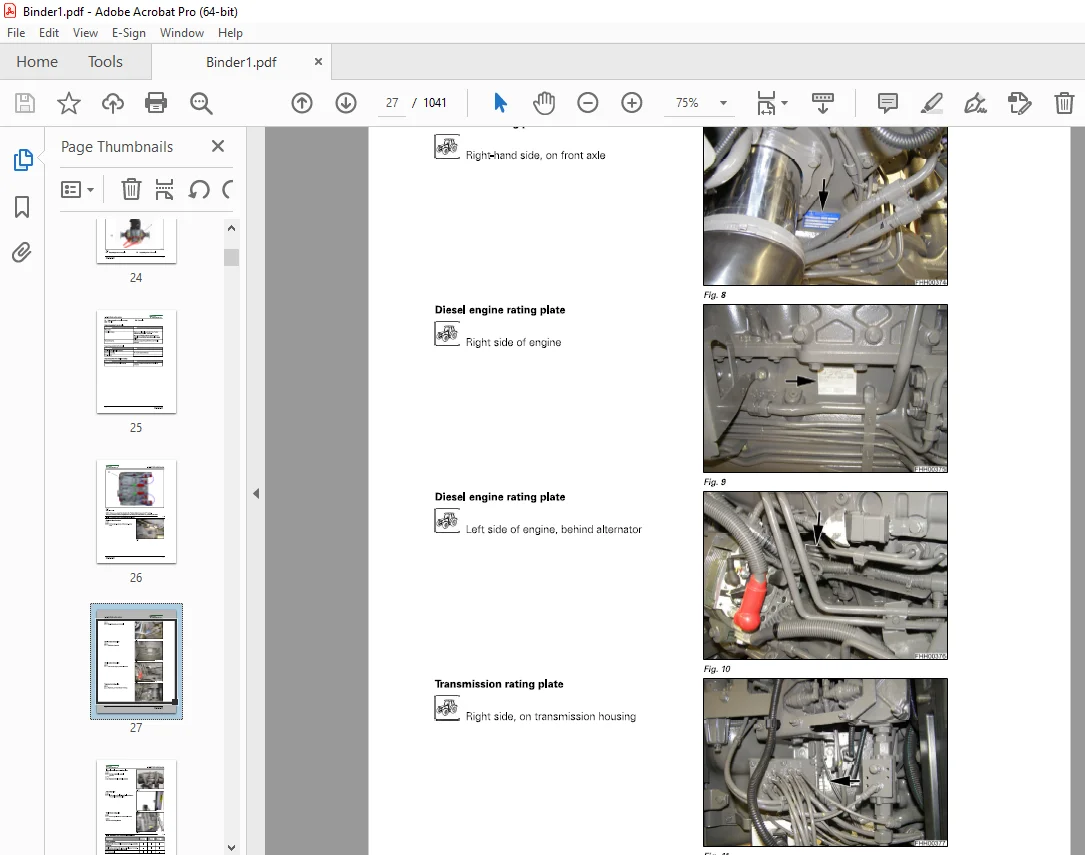Select page 25 thumbnail
The width and height of the screenshot is (1085, 855).
click(136, 362)
